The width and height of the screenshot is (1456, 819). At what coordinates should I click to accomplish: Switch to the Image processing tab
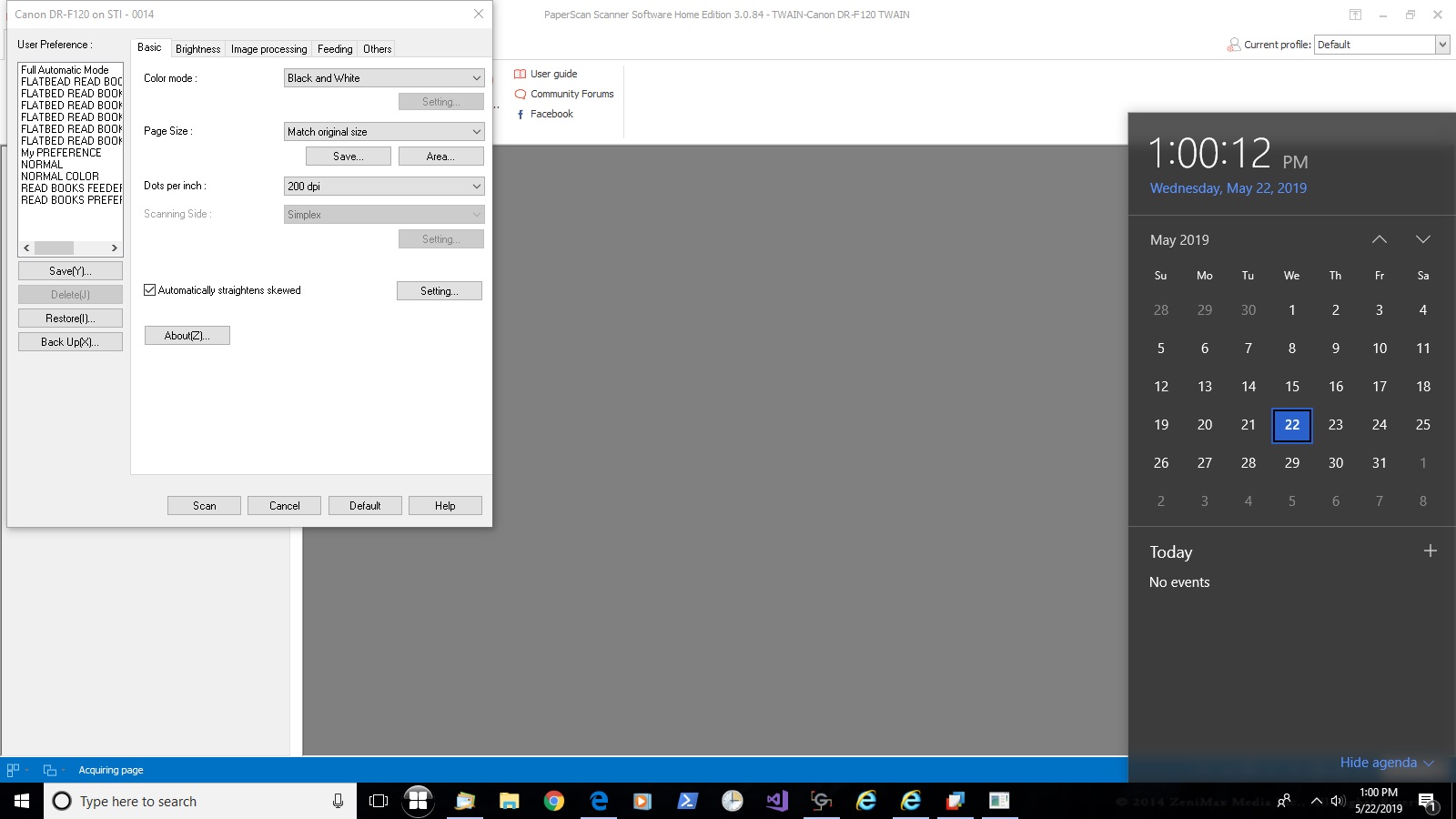tap(268, 49)
